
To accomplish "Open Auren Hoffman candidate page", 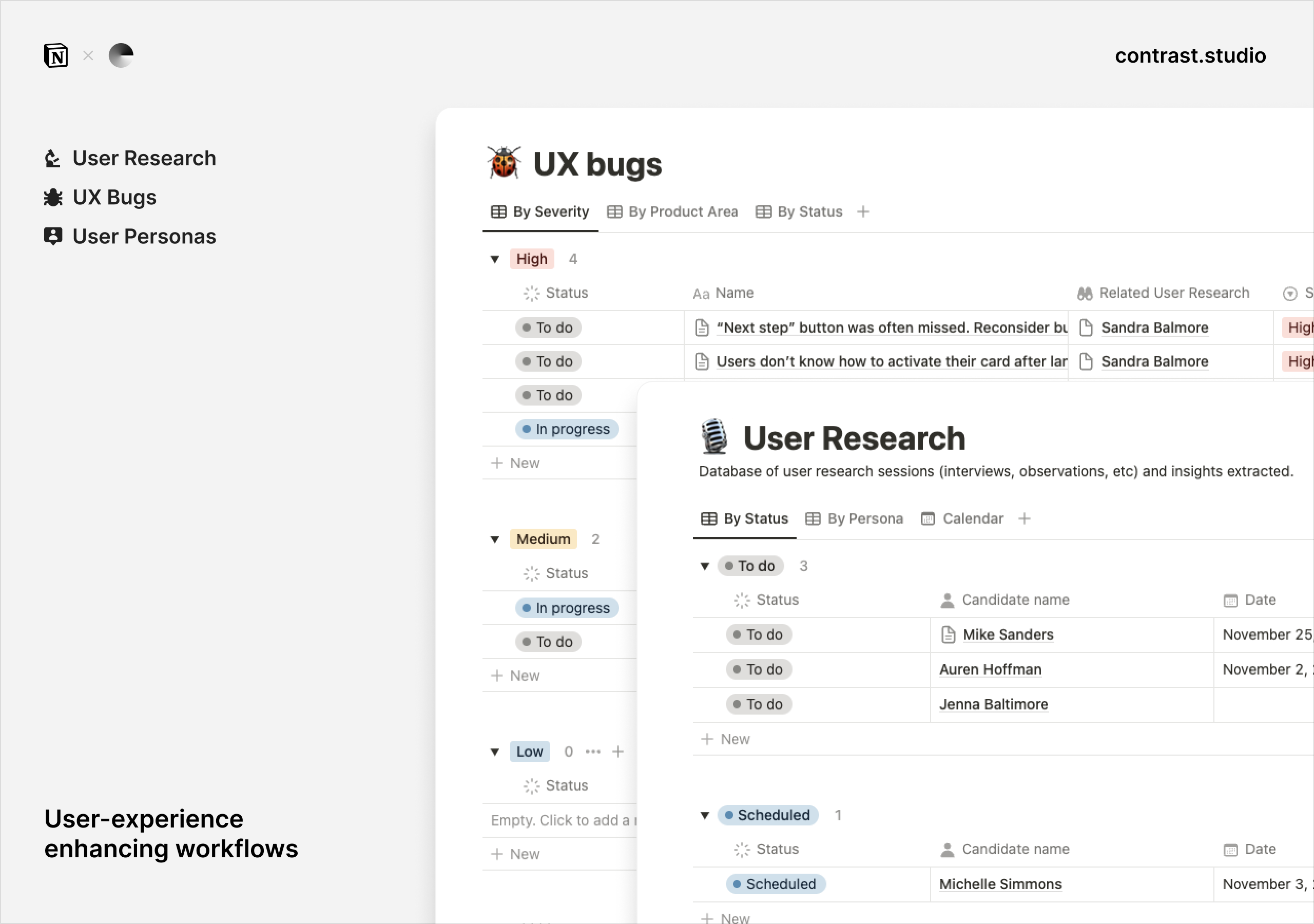I will [990, 670].
